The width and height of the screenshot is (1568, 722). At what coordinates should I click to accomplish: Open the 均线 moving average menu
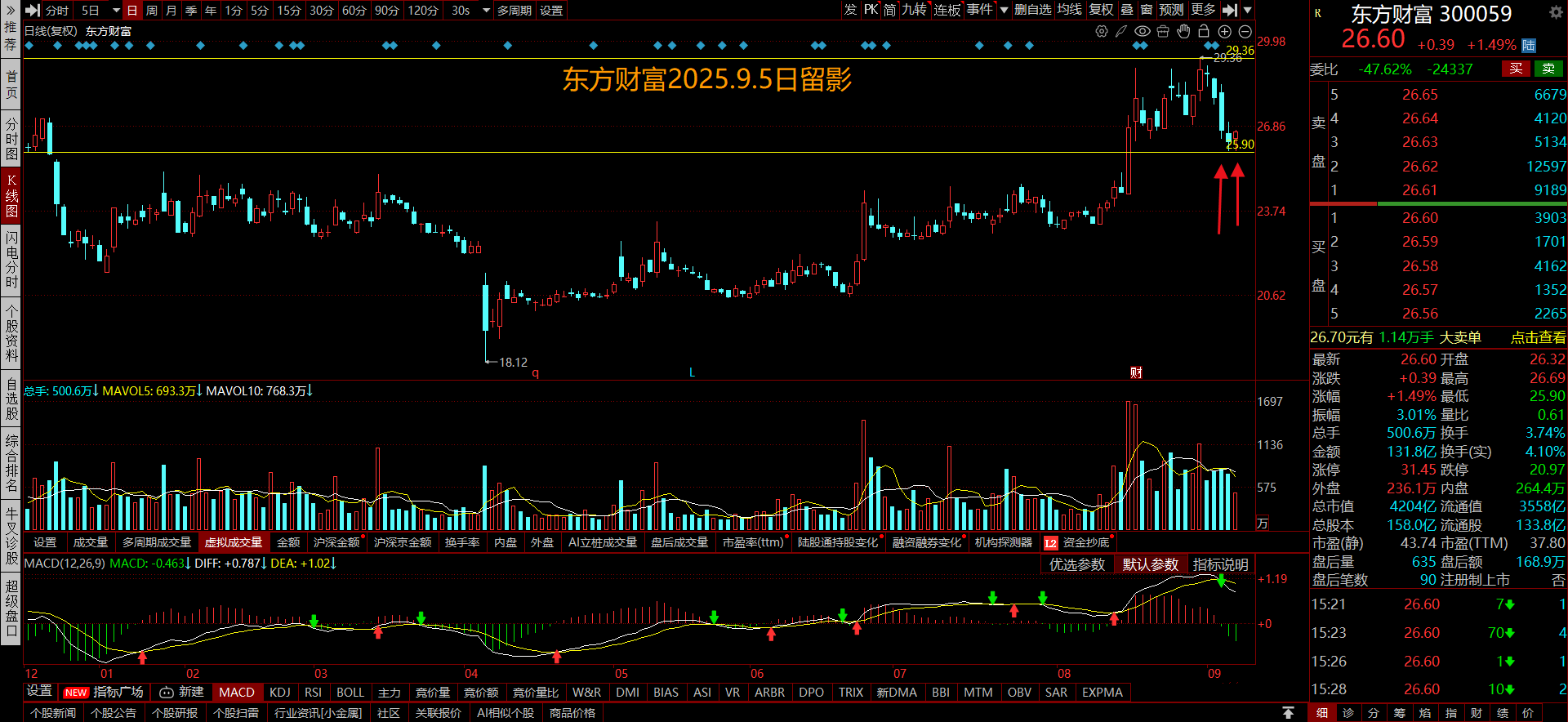1069,10
